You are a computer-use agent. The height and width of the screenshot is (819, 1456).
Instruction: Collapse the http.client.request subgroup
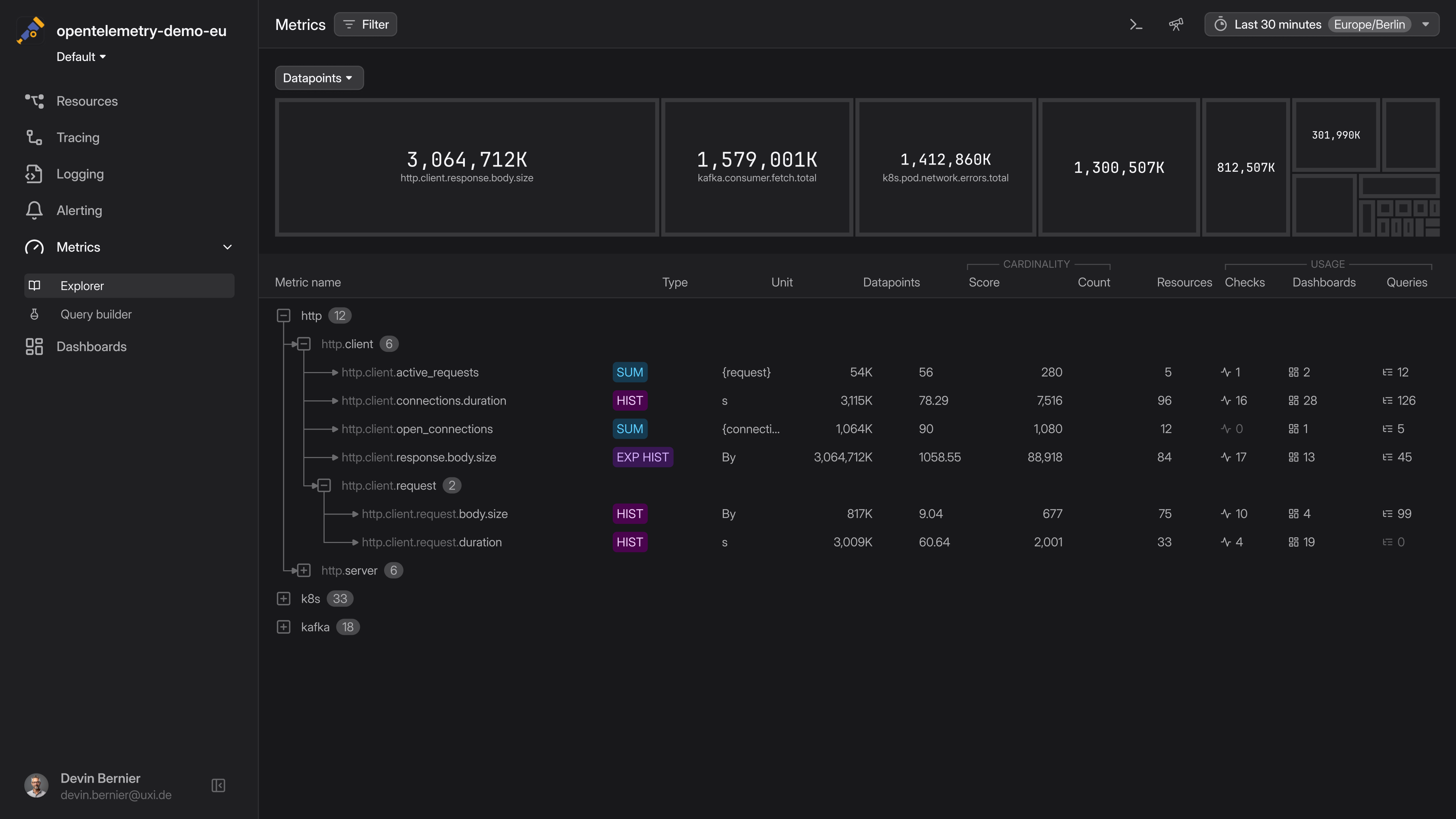tap(324, 485)
